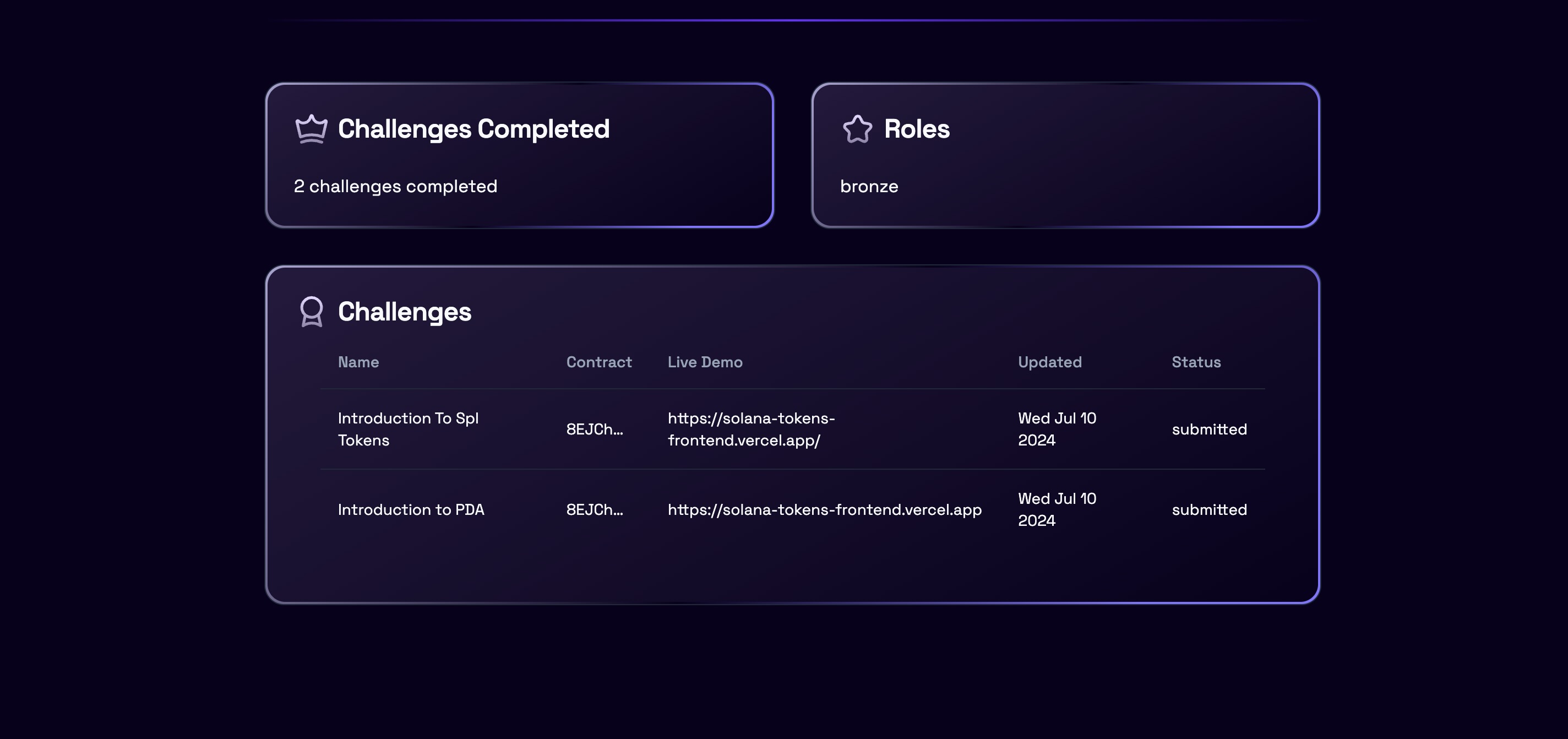The width and height of the screenshot is (1568, 739).
Task: Click the crown icon beside Challenges Completed
Action: point(311,129)
